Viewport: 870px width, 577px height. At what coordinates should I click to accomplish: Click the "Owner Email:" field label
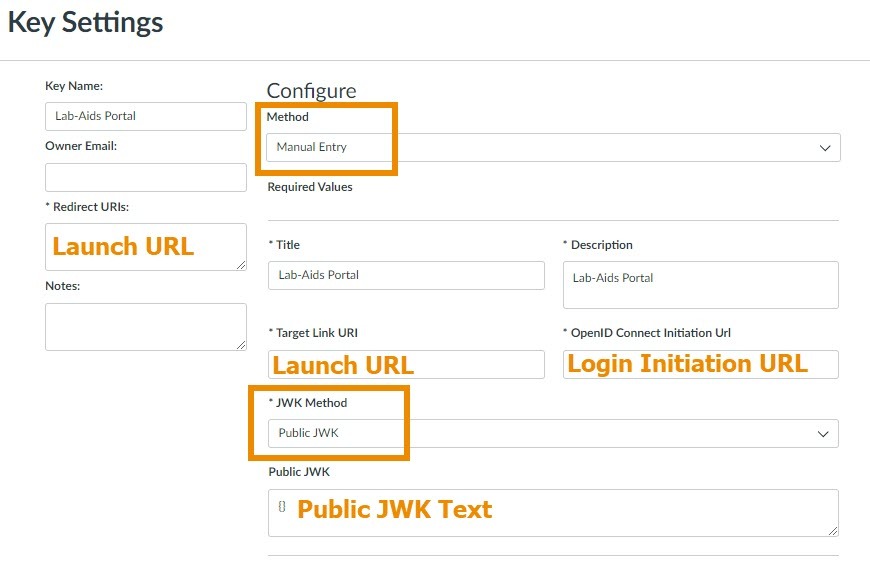coord(81,146)
